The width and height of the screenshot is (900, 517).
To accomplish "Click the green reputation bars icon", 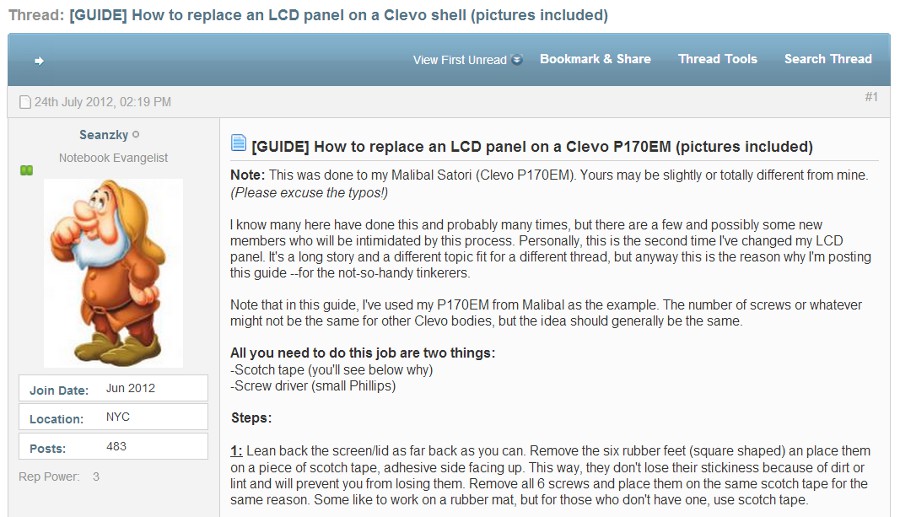I will (26, 170).
